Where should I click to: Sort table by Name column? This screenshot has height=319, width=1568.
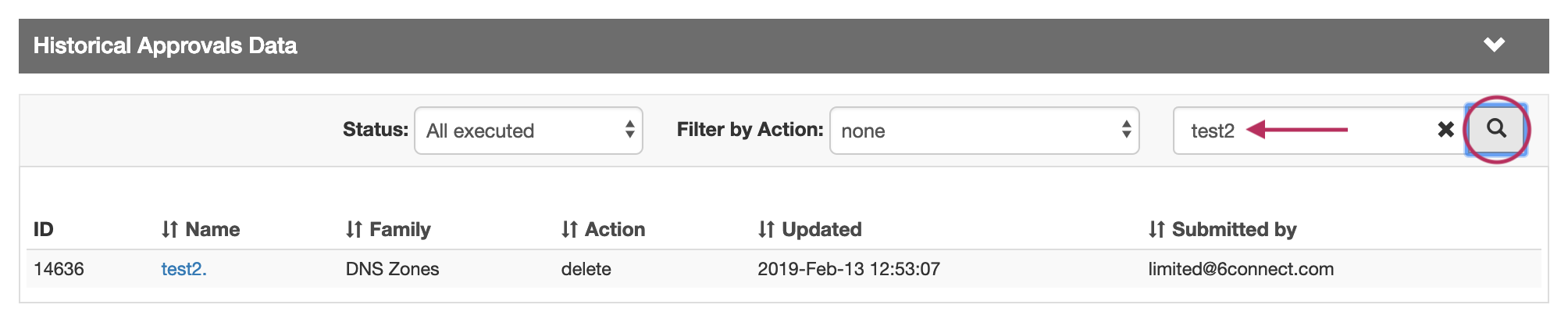point(201,229)
